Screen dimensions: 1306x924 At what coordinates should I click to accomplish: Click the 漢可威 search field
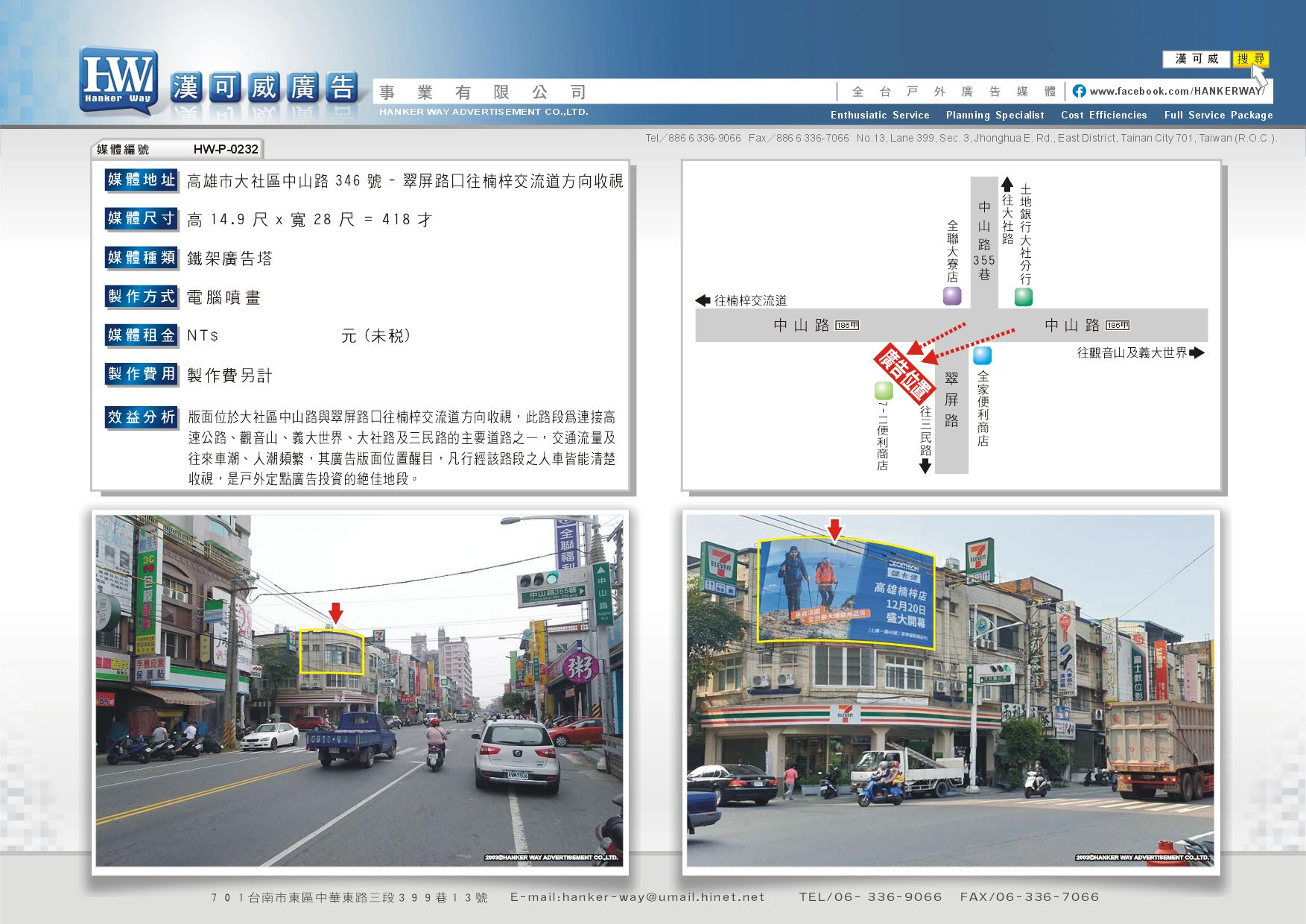pyautogui.click(x=1196, y=59)
